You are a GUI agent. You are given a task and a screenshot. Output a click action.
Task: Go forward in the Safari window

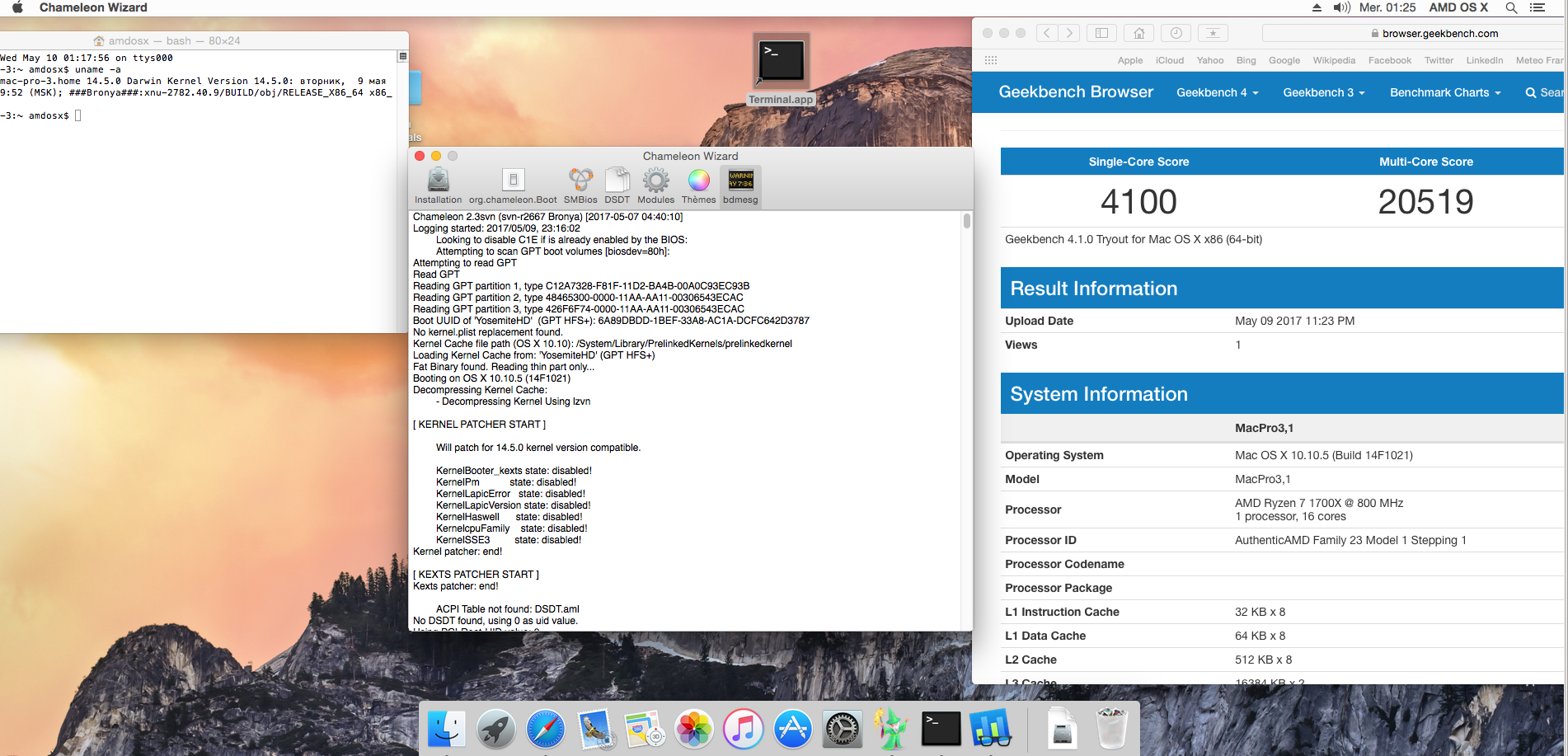coord(1069,33)
